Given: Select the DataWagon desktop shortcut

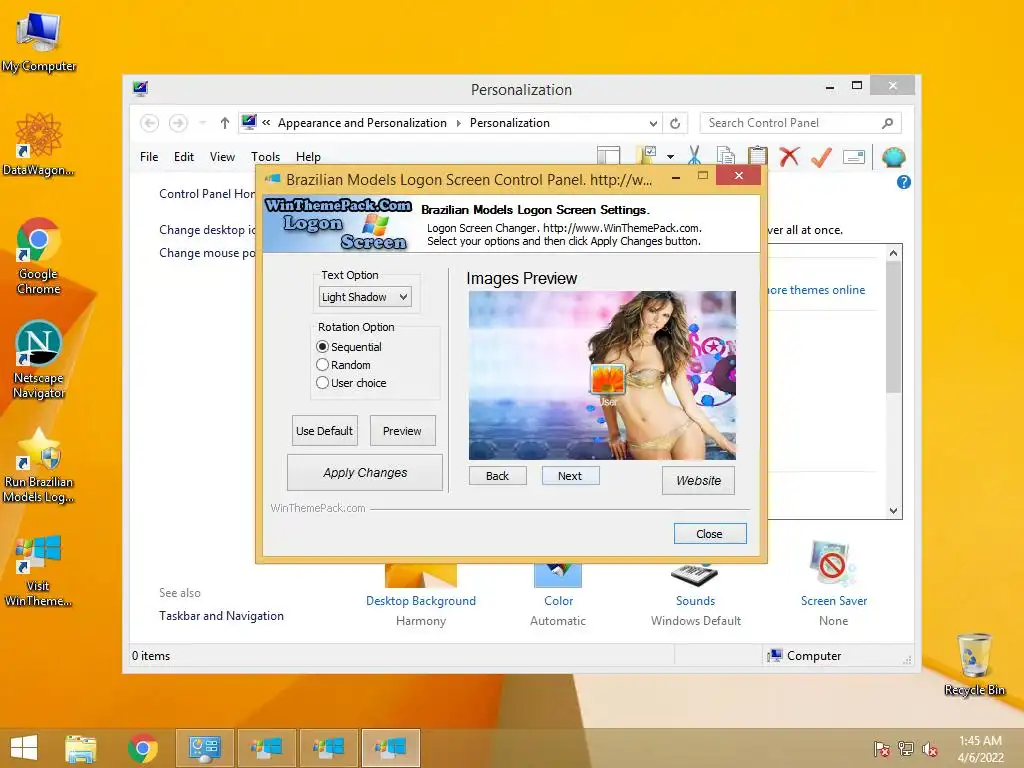Looking at the screenshot, I should pos(39,144).
